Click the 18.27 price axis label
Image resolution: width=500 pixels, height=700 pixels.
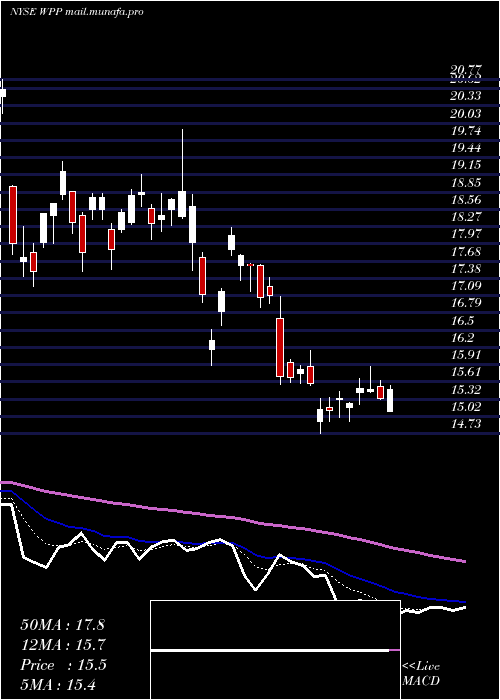[466, 217]
